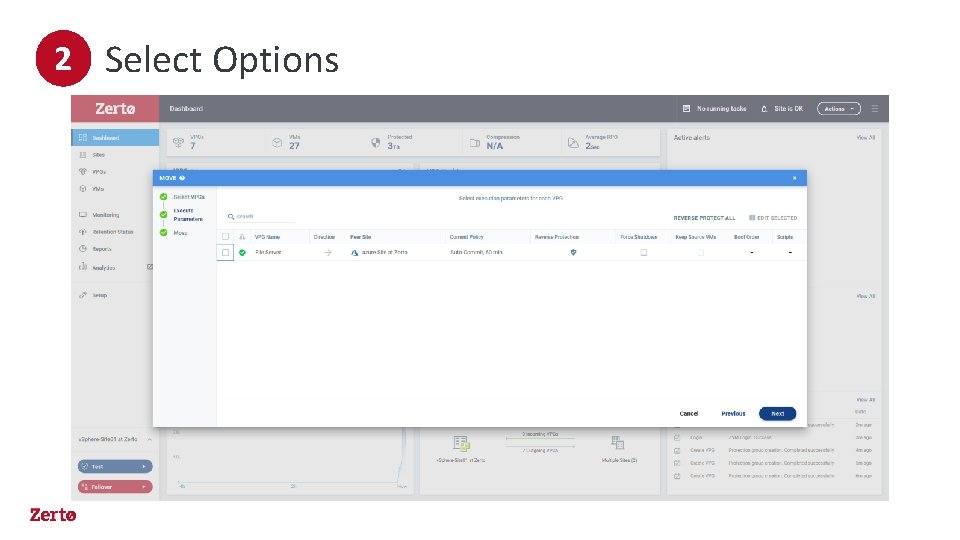960x540 pixels.
Task: Select the File Server row checkbox
Action: coord(225,252)
